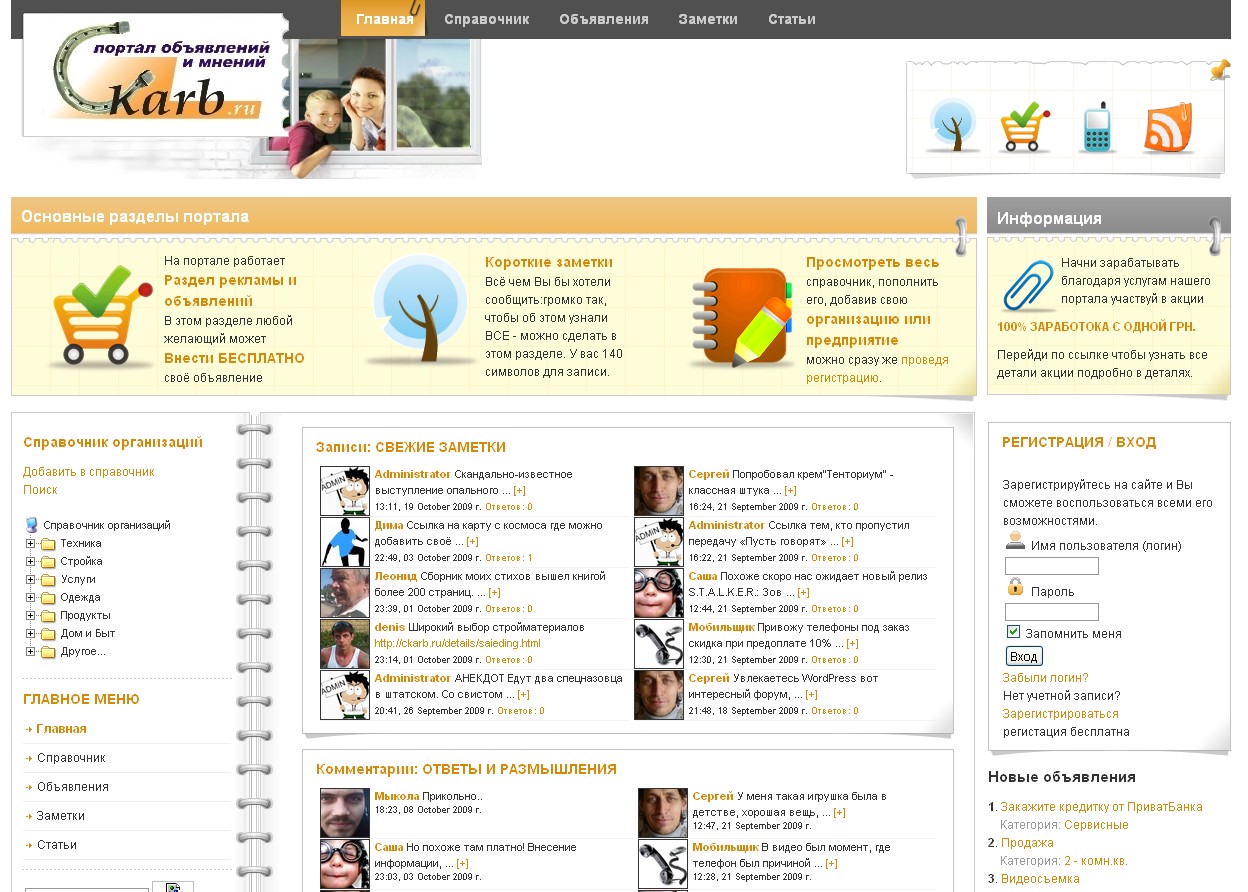
Task: Click the orange notebook directory icon
Action: [x=741, y=317]
